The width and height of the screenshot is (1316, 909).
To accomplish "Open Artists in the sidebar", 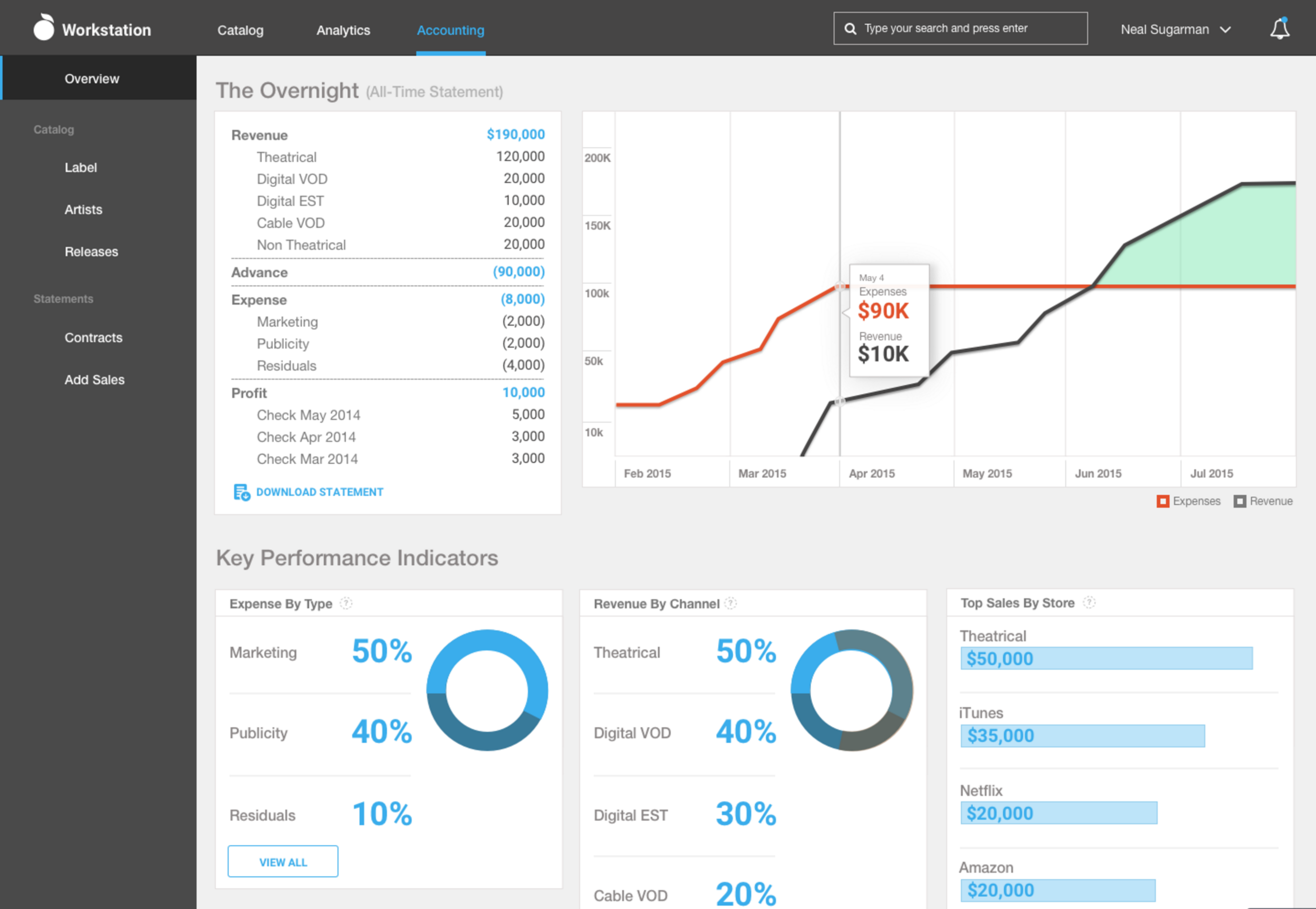I will [x=83, y=209].
